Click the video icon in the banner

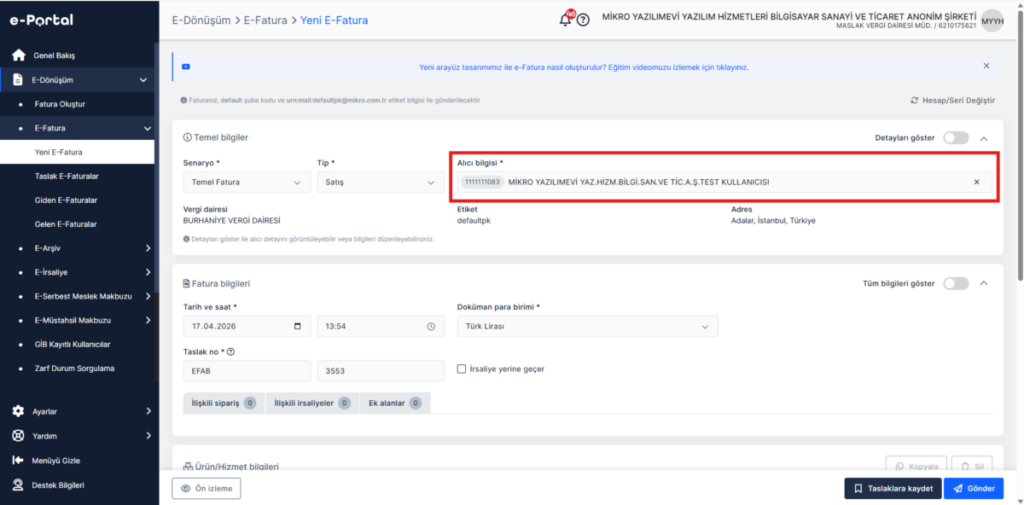pyautogui.click(x=186, y=67)
